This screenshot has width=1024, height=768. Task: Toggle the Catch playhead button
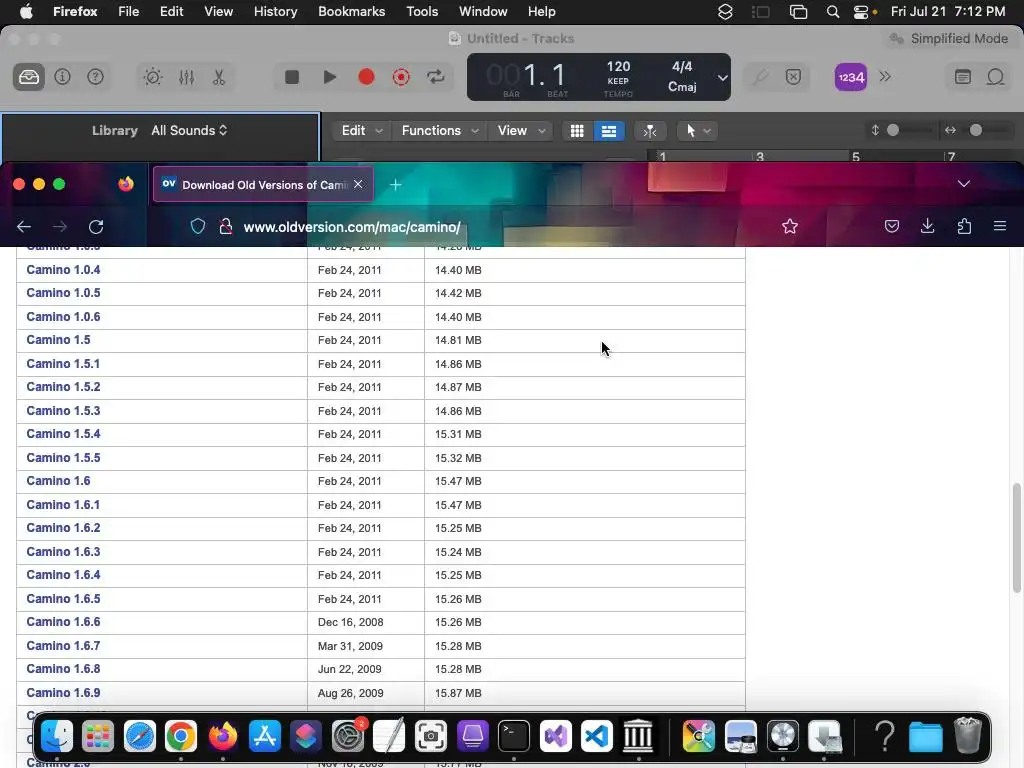[650, 131]
